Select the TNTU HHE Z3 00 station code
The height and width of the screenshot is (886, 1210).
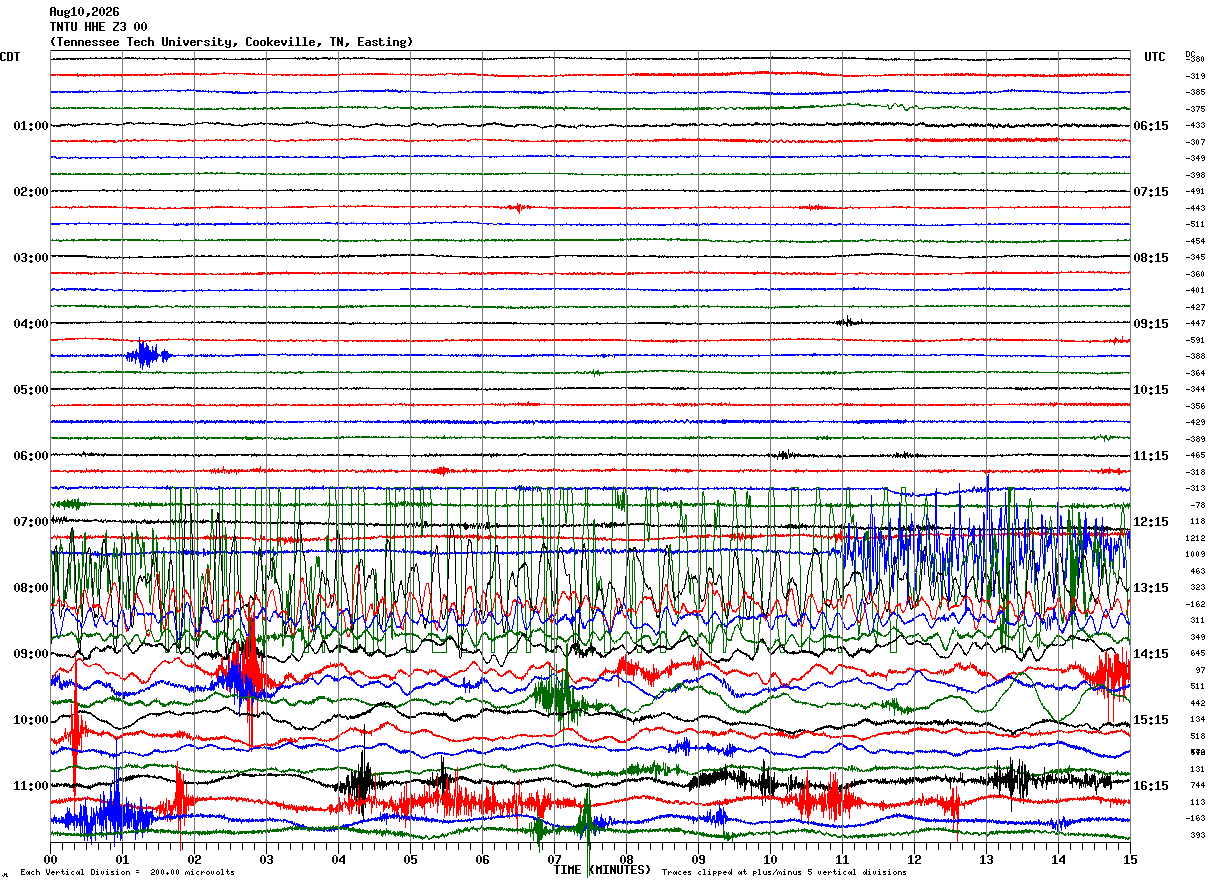coord(98,27)
